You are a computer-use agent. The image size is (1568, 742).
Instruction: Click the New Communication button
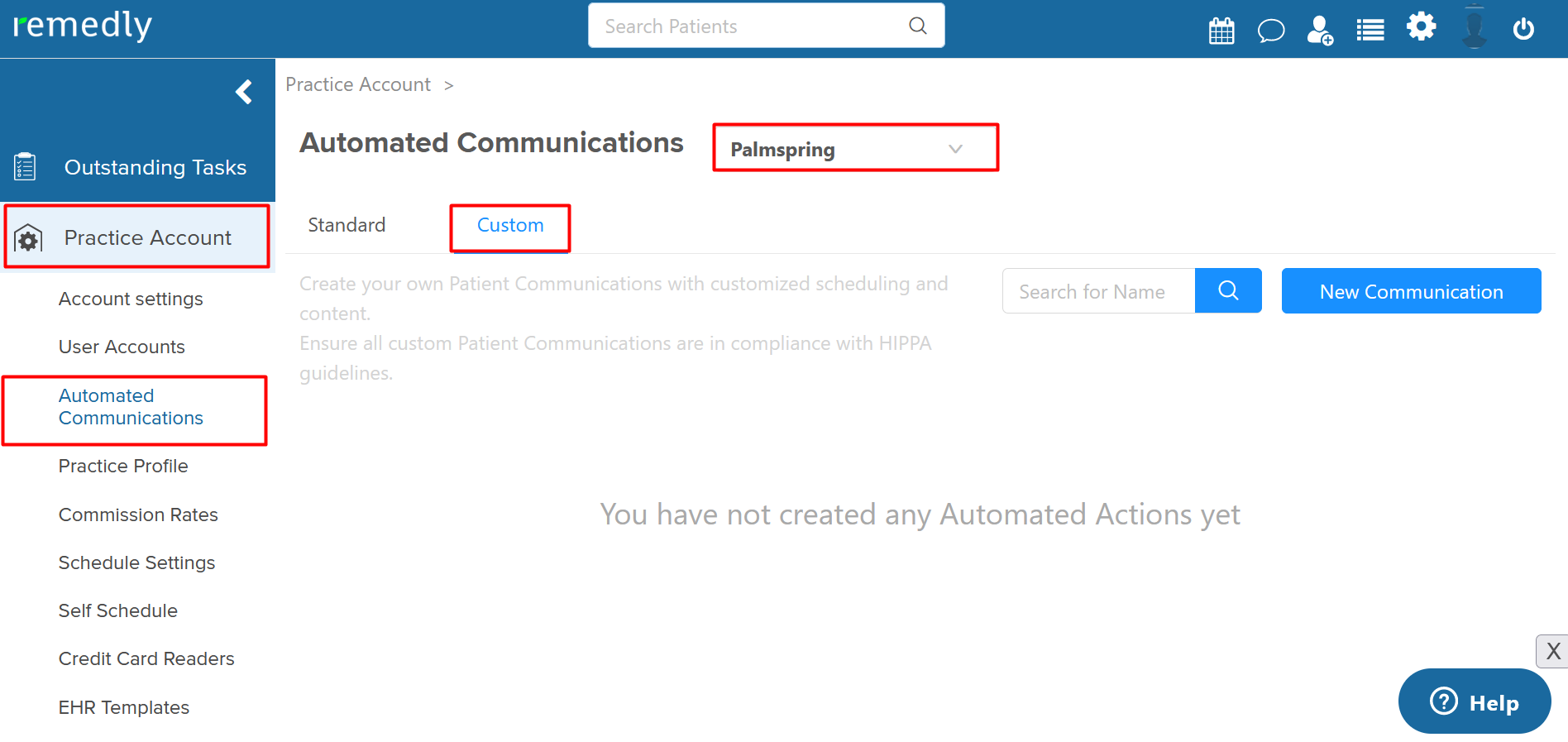pyautogui.click(x=1411, y=290)
